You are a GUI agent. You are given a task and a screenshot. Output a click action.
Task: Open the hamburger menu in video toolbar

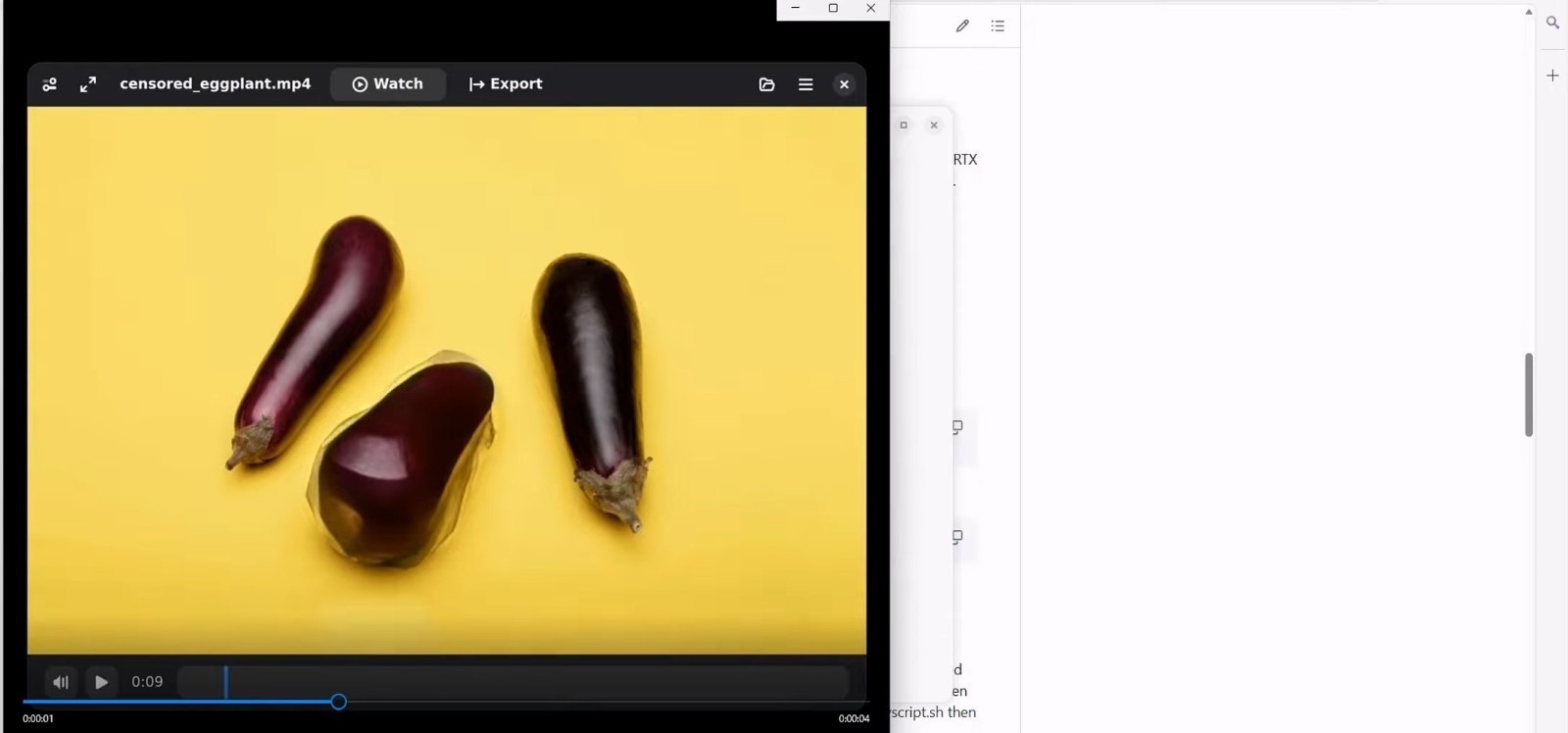point(806,84)
